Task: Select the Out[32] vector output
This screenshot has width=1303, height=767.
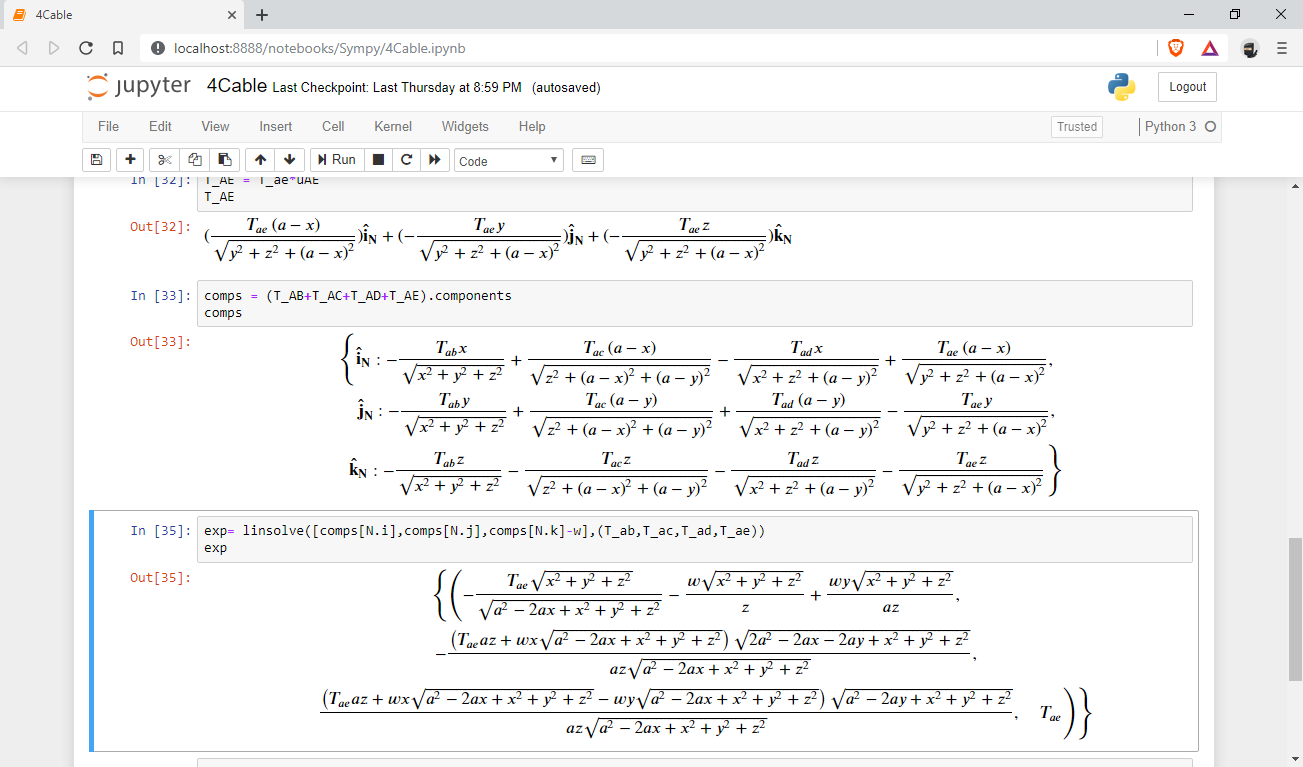Action: [x=498, y=240]
